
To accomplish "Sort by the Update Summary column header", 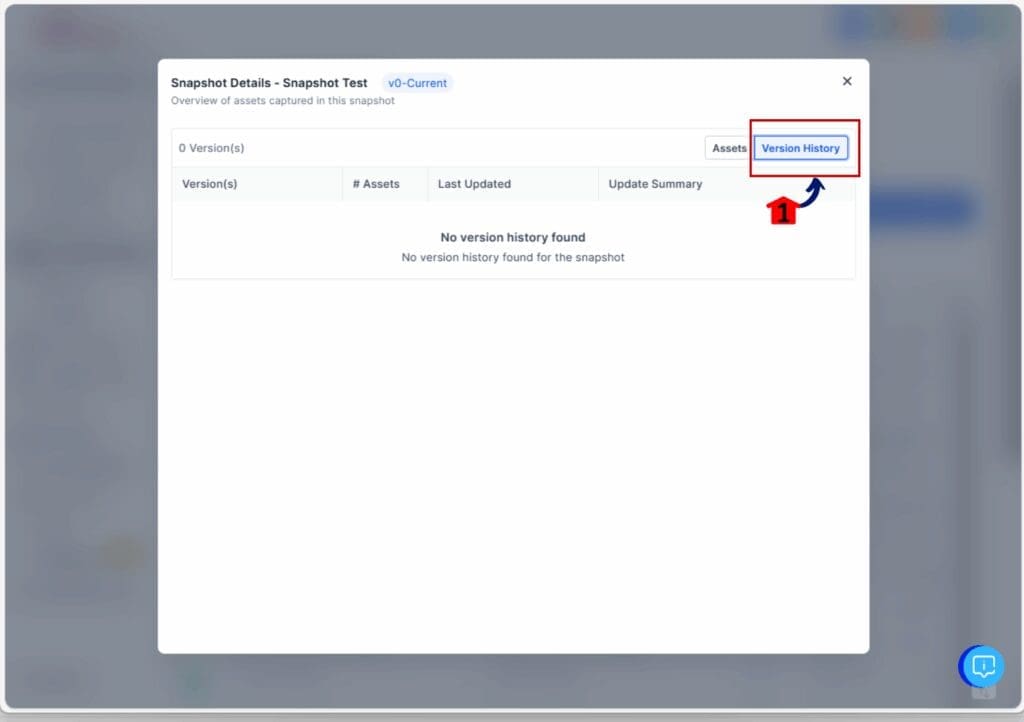I will (655, 184).
